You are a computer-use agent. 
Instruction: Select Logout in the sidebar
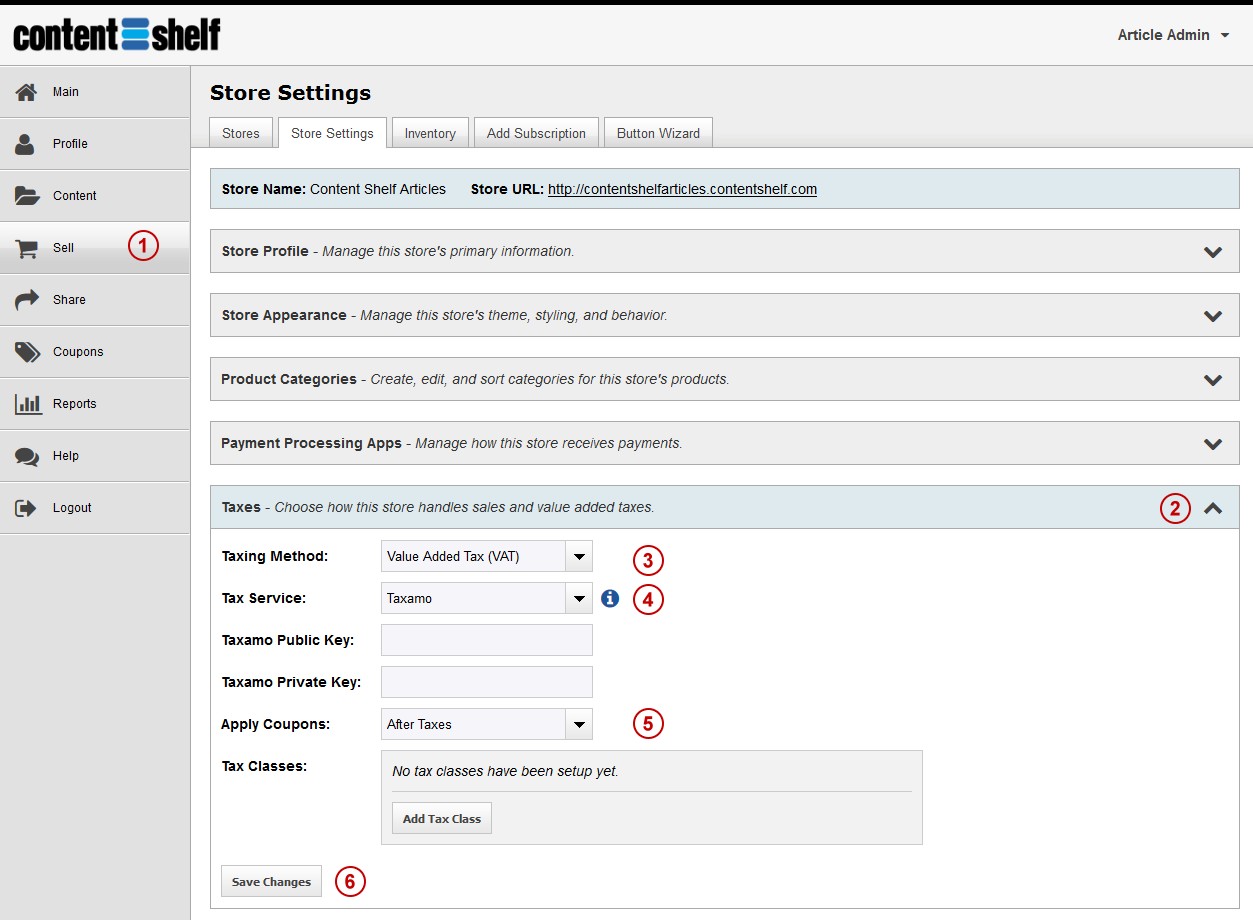point(95,508)
